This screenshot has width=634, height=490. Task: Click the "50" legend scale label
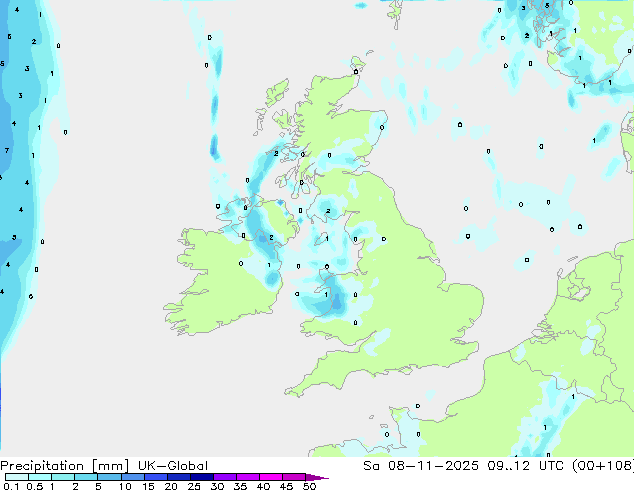click(x=309, y=486)
